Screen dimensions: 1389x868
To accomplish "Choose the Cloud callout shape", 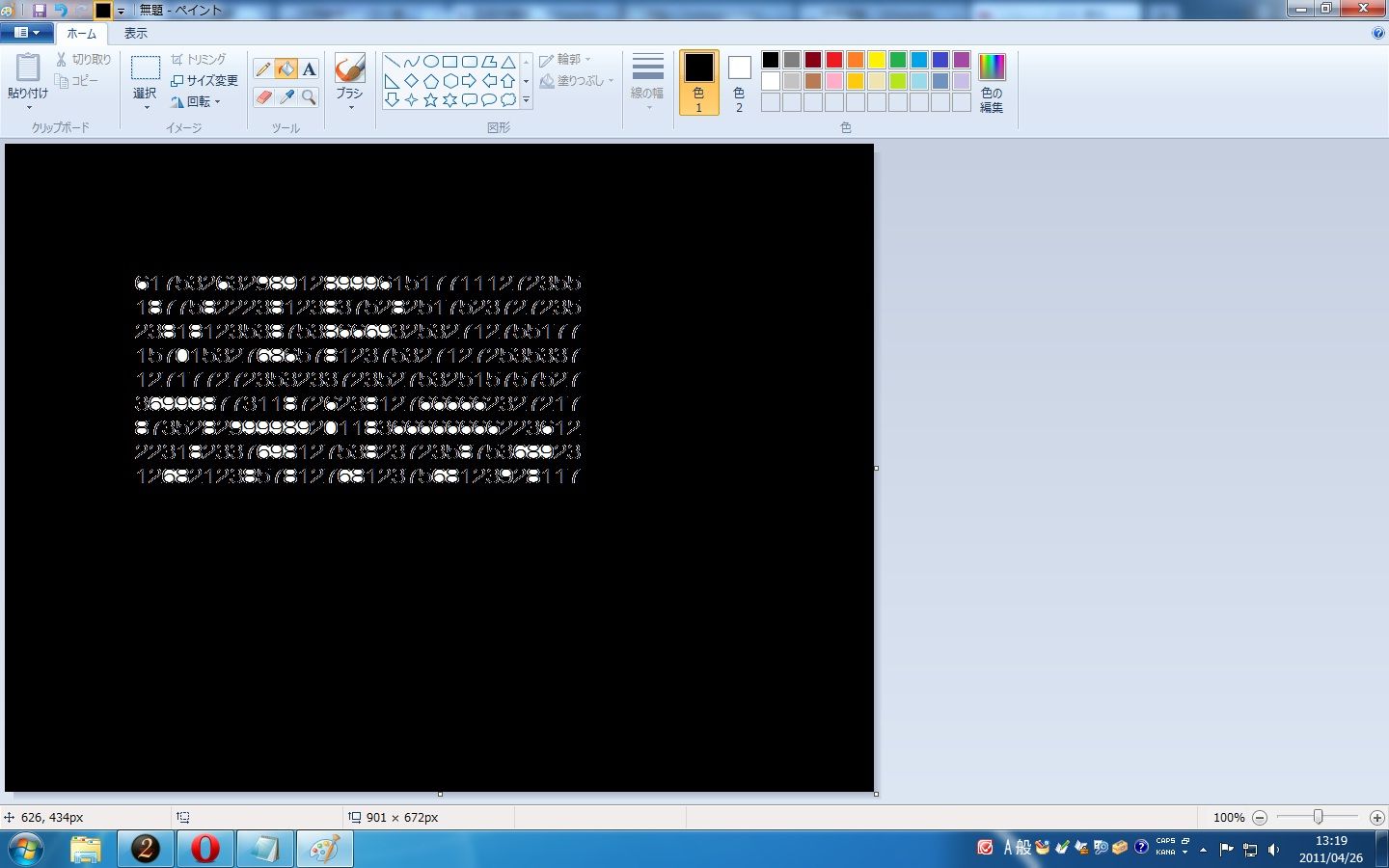I will click(508, 99).
